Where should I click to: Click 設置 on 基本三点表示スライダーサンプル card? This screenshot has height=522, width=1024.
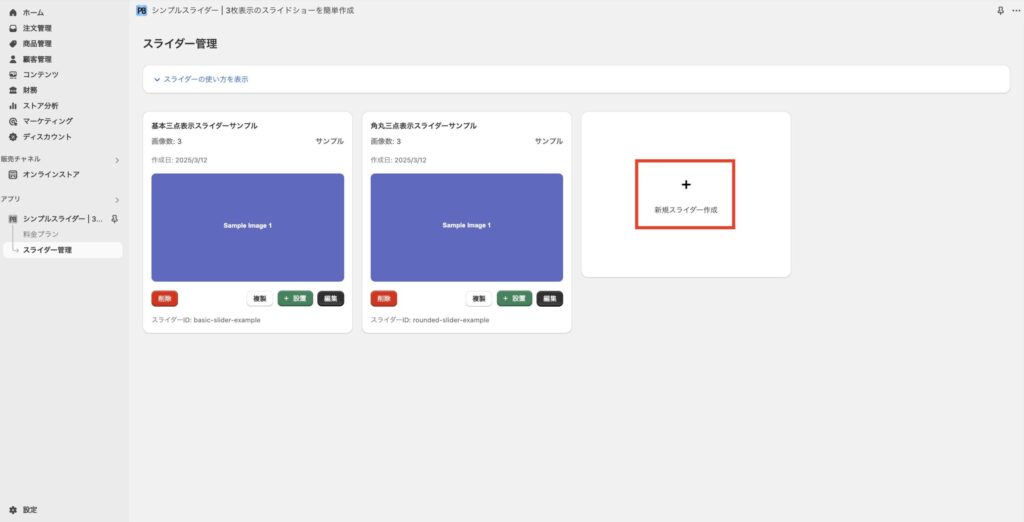(x=295, y=299)
